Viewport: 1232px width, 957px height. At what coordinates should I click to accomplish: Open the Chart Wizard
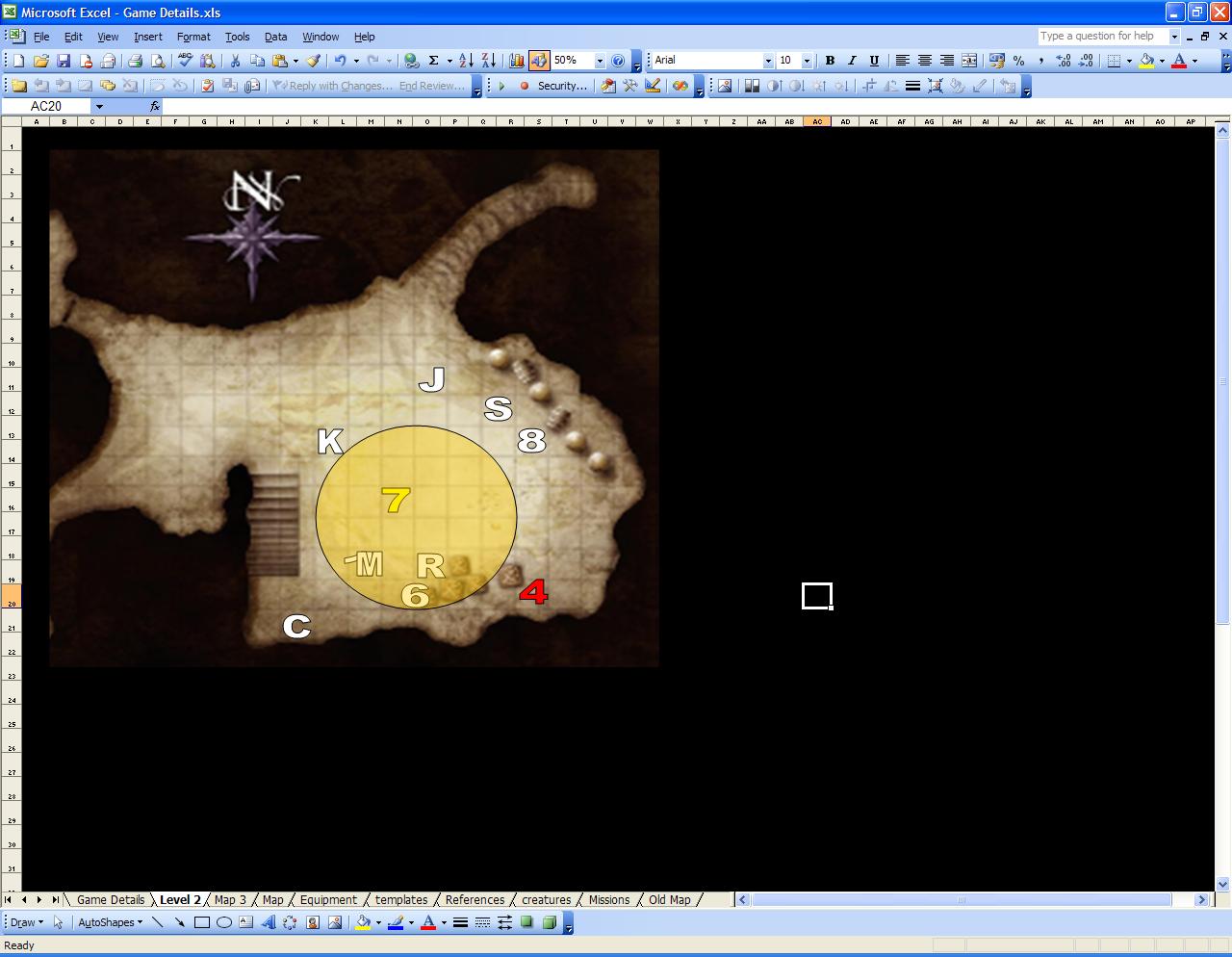[517, 61]
